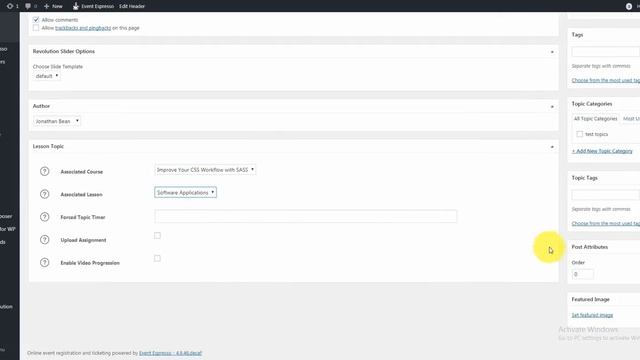The height and width of the screenshot is (360, 640).
Task: Click Choose from most used tags under Tags
Action: click(606, 80)
